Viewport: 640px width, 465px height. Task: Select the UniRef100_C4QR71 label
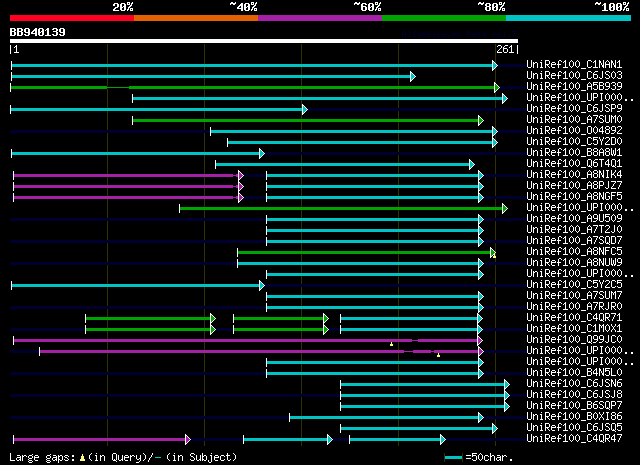point(574,318)
